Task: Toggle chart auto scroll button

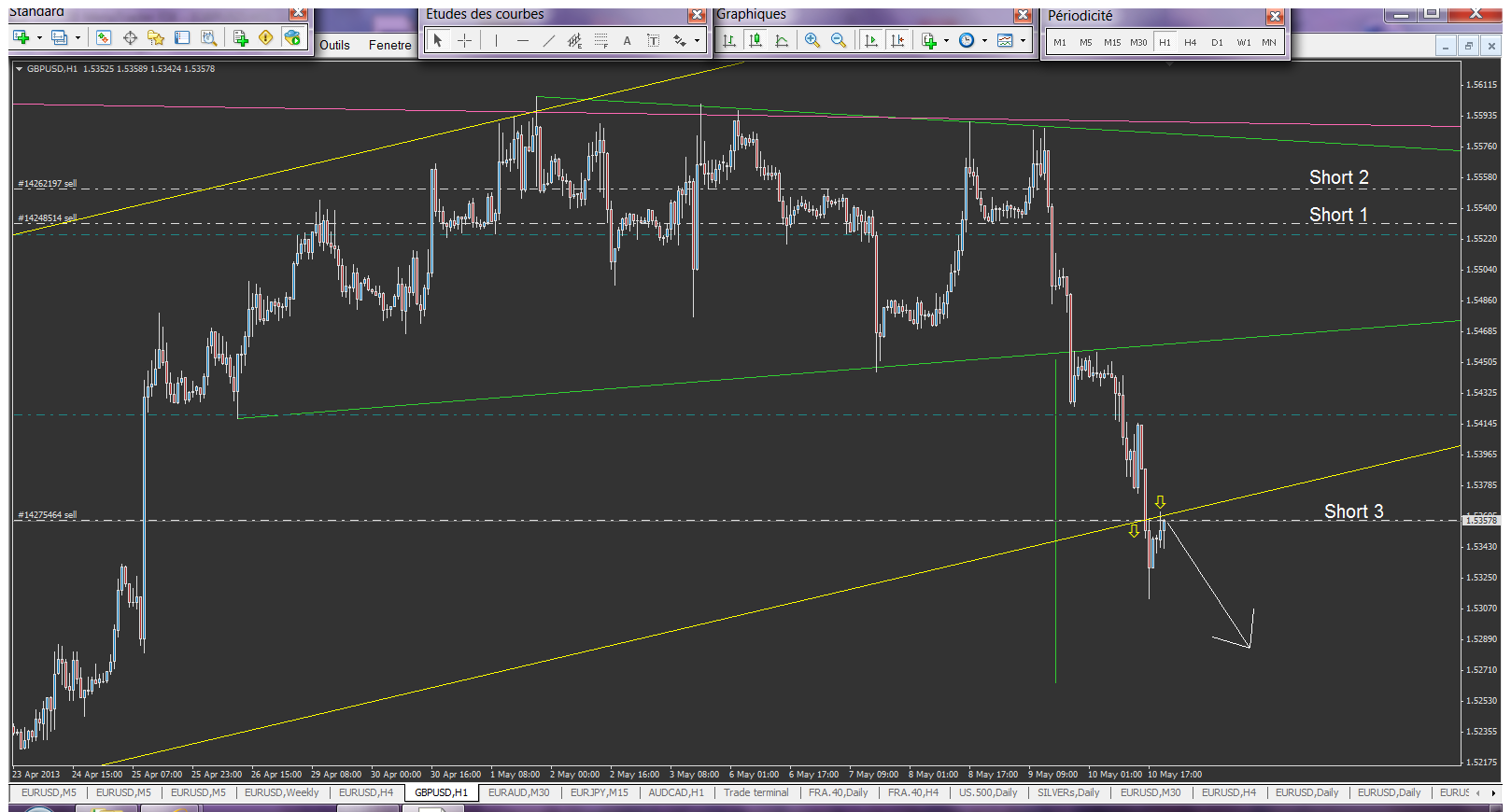Action: tap(870, 40)
